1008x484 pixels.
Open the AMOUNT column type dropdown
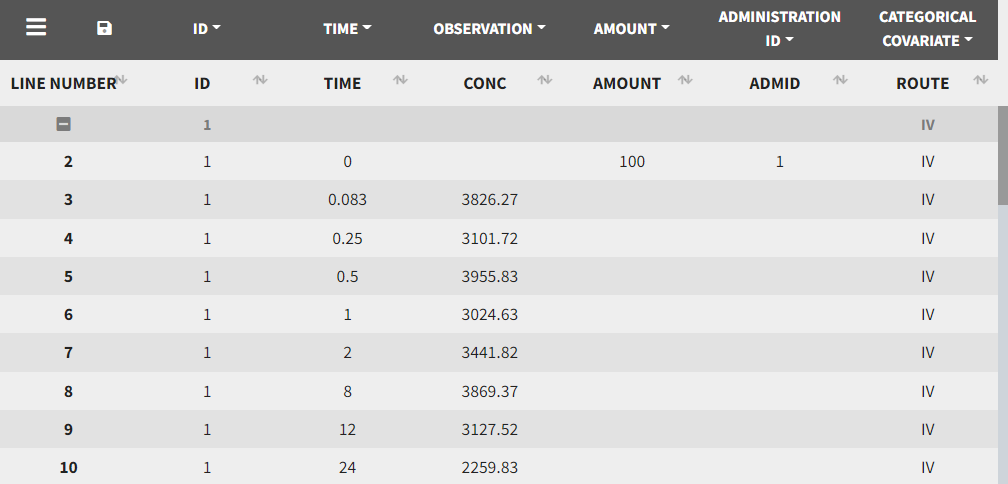(x=631, y=30)
